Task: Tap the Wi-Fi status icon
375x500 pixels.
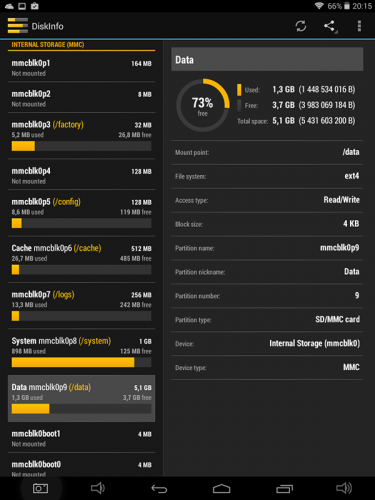Action: point(319,6)
